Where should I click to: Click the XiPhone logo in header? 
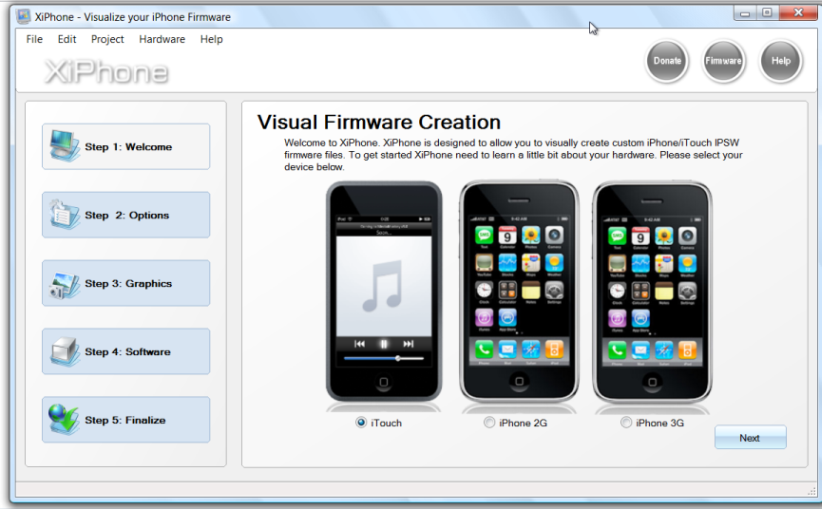point(106,72)
